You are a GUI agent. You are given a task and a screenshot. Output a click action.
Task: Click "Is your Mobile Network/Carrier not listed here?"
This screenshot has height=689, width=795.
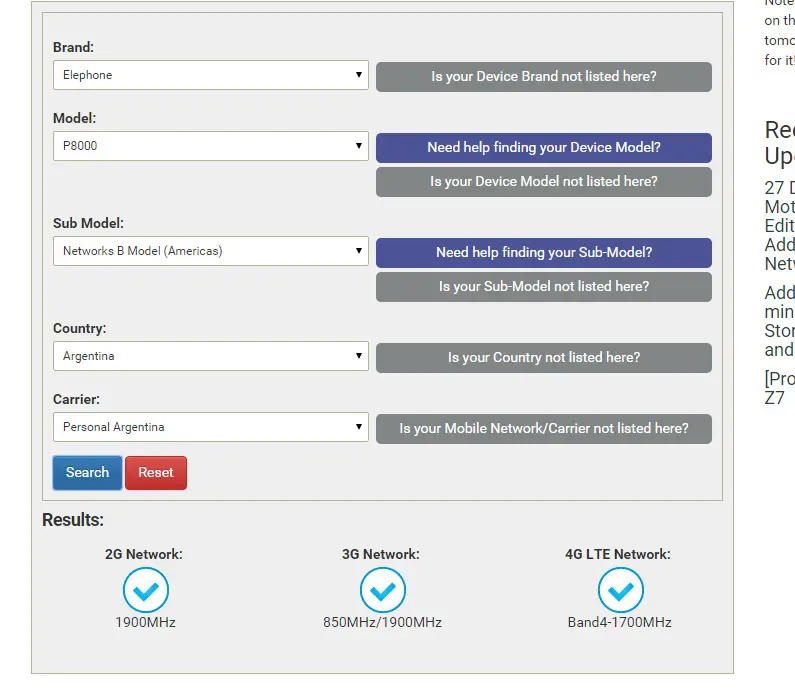[x=543, y=429]
